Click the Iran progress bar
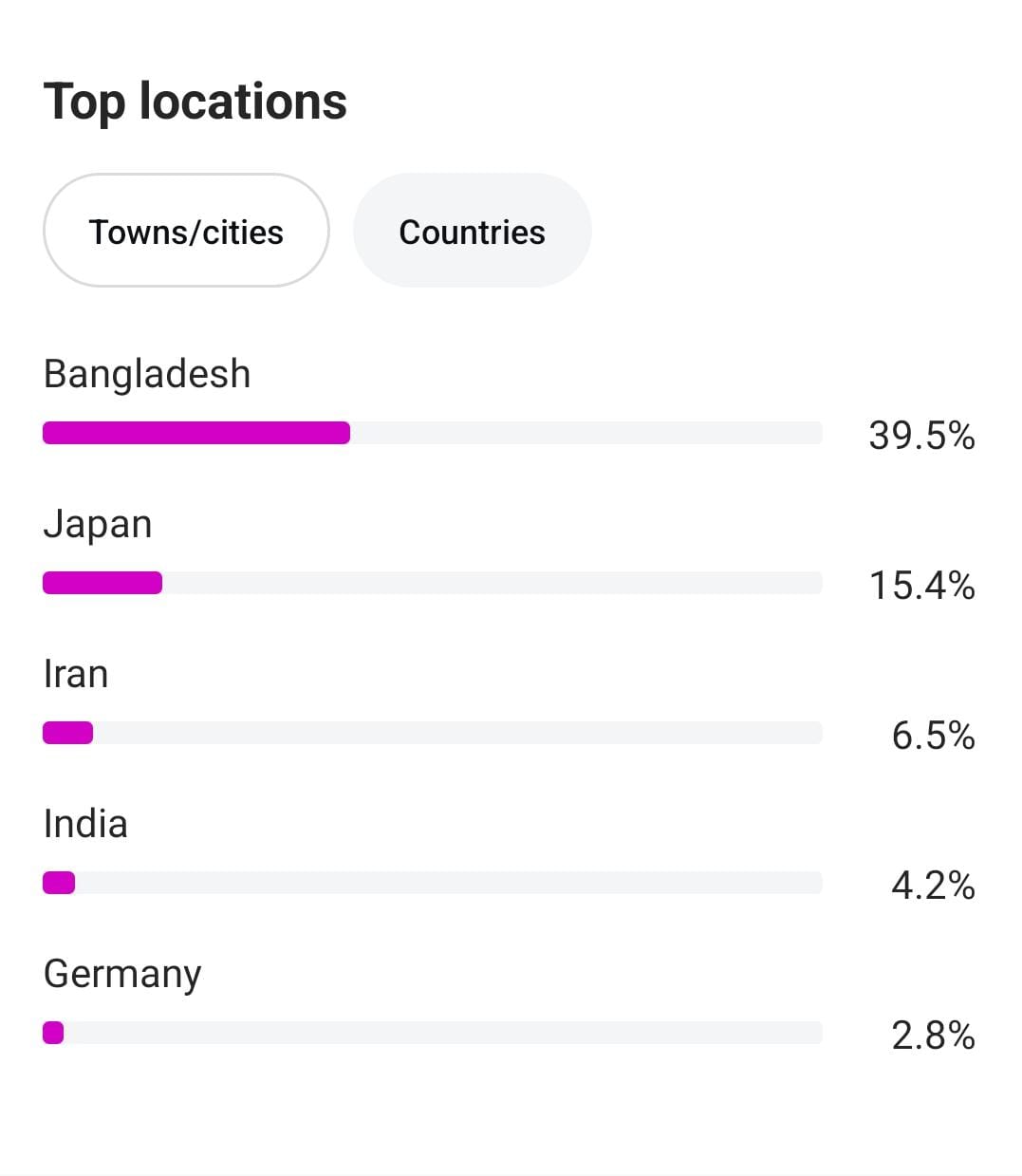1022x1176 pixels. click(433, 733)
